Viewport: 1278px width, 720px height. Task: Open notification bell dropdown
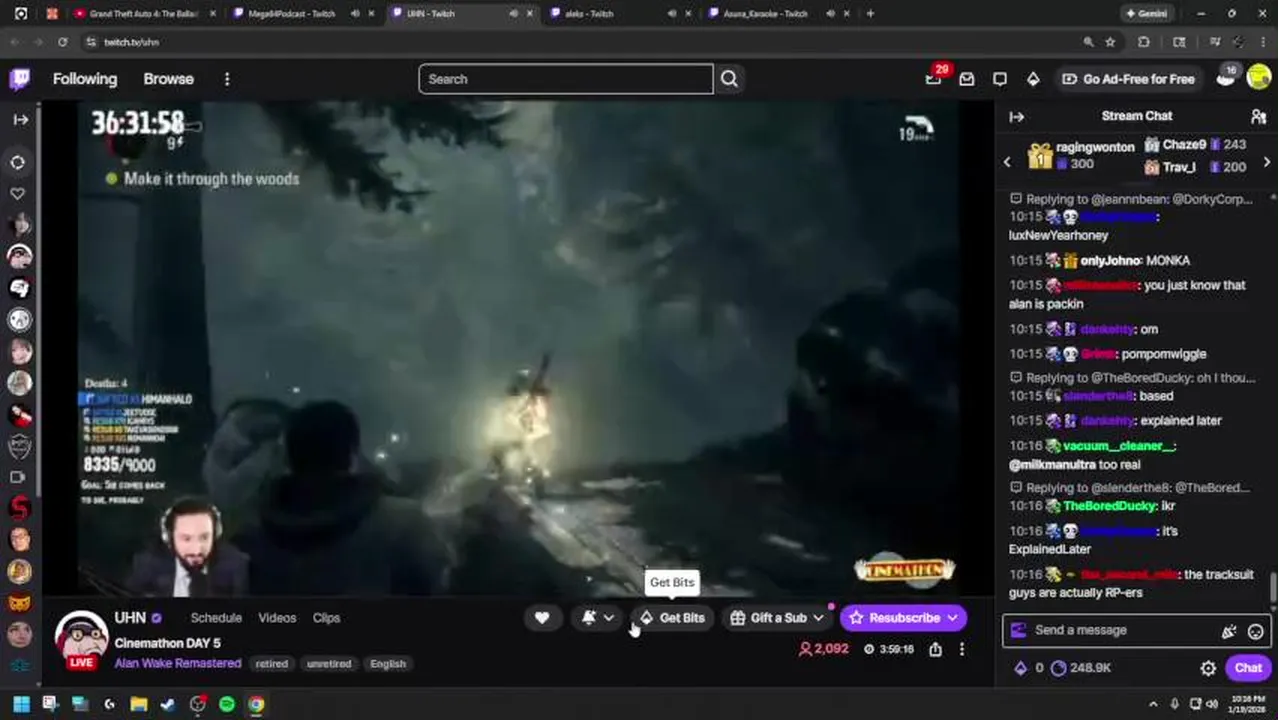598,618
